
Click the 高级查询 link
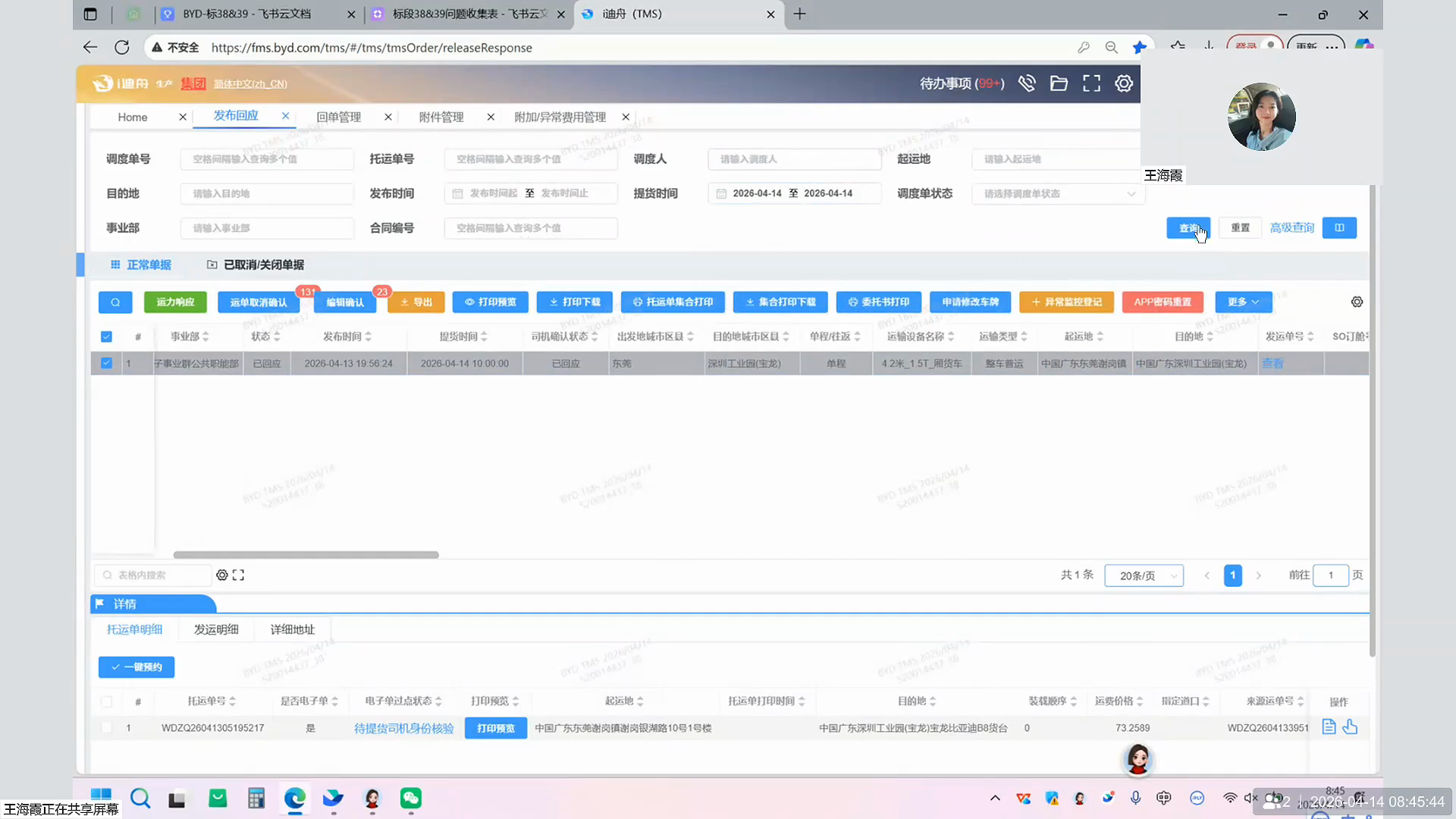click(x=1291, y=227)
